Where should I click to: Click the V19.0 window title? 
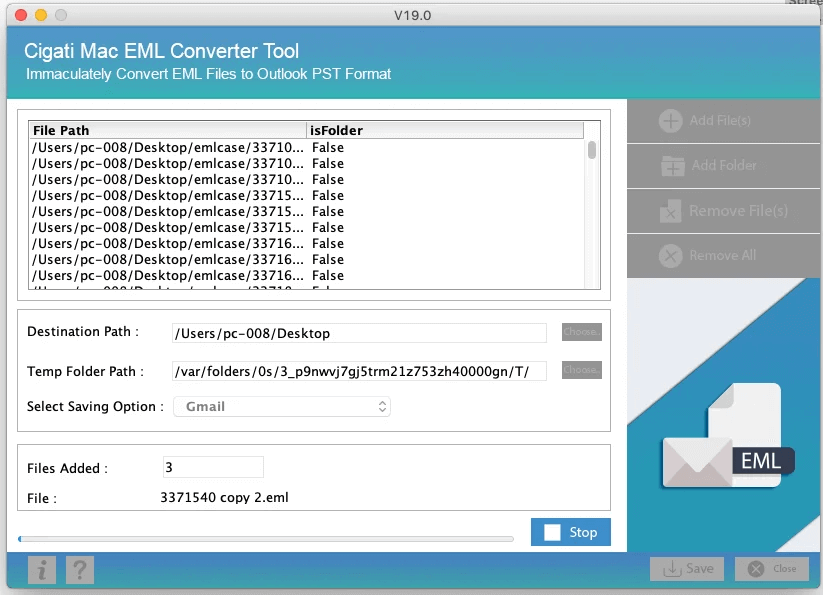[x=413, y=15]
